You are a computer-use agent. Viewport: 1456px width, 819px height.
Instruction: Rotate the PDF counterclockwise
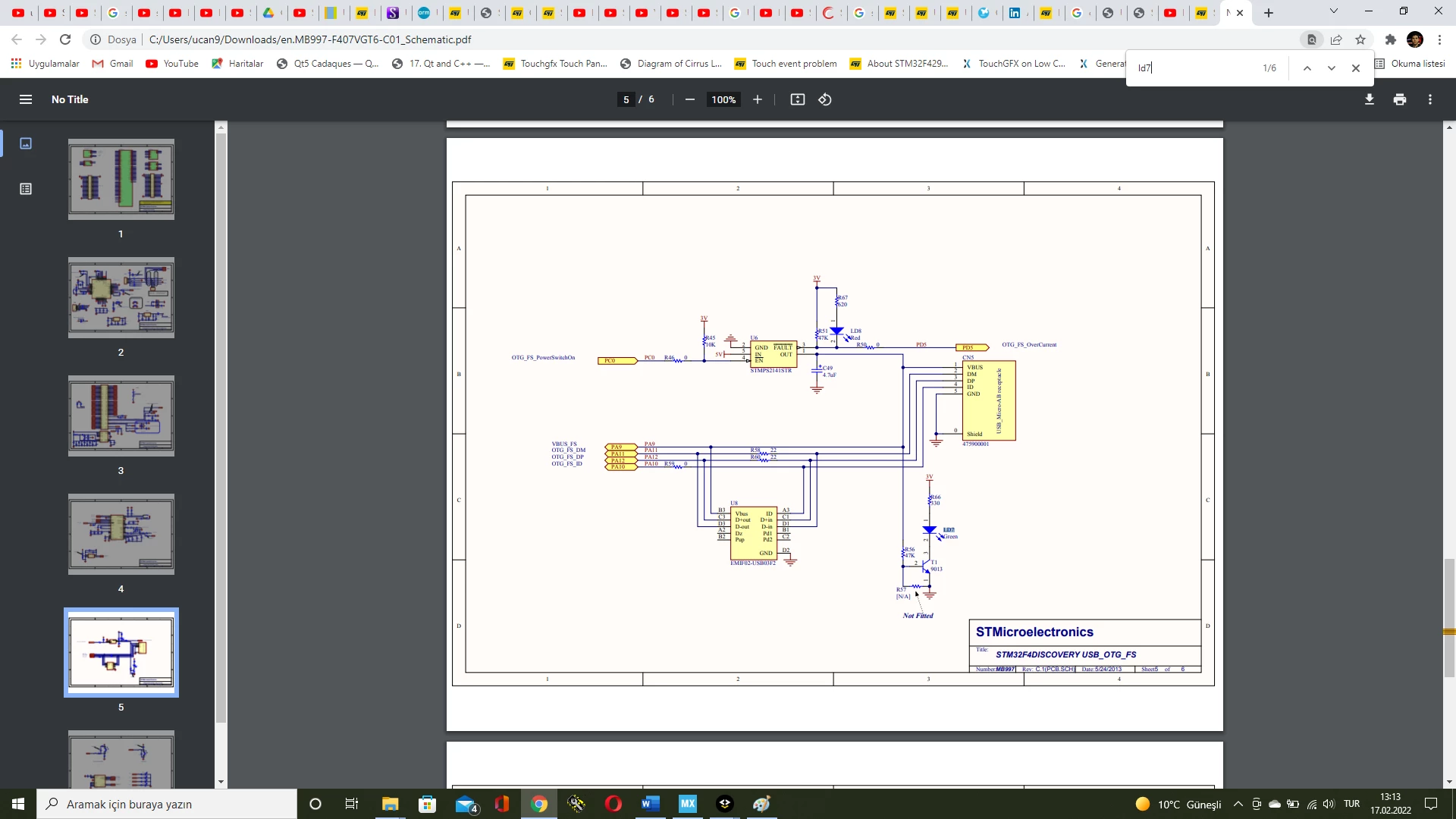(x=825, y=99)
